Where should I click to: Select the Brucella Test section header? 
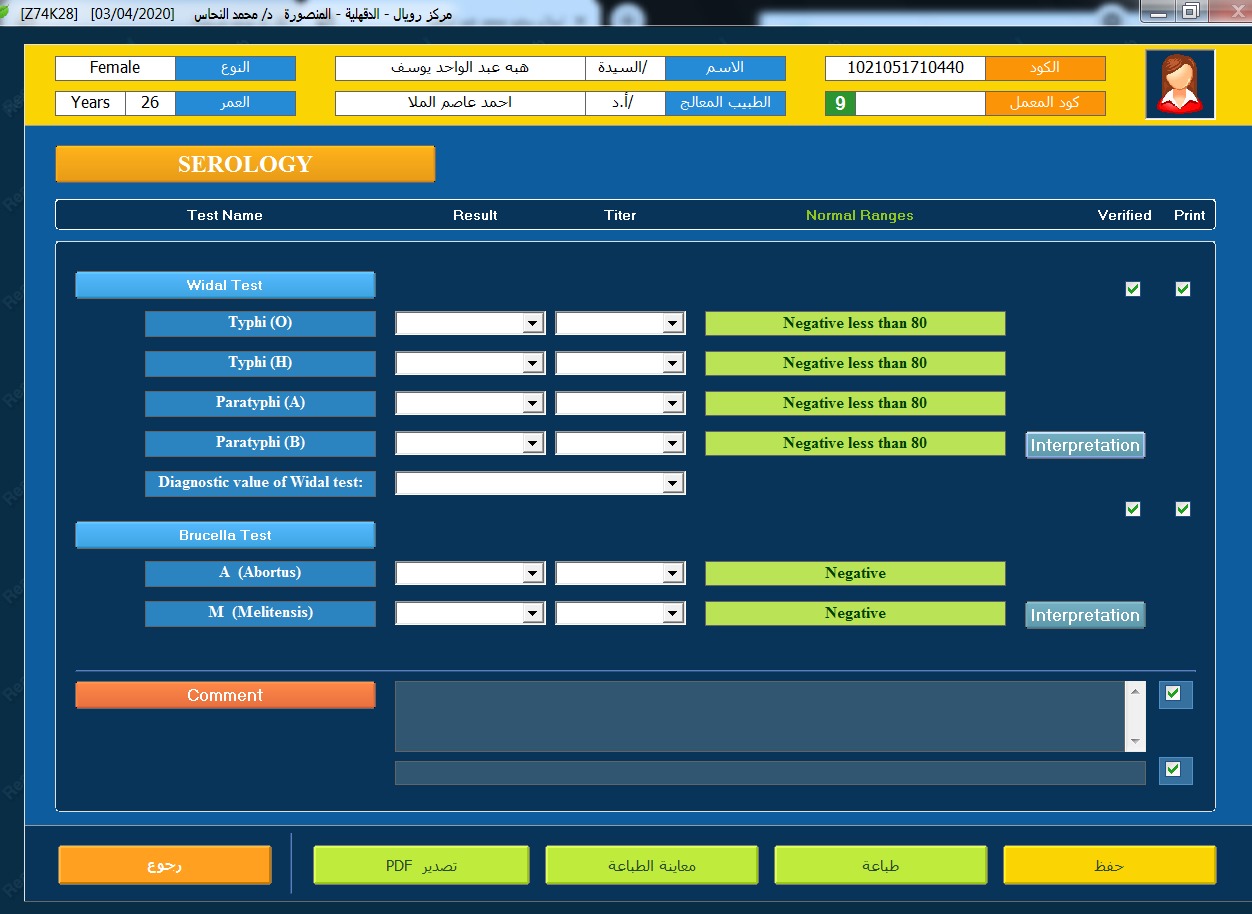point(225,535)
